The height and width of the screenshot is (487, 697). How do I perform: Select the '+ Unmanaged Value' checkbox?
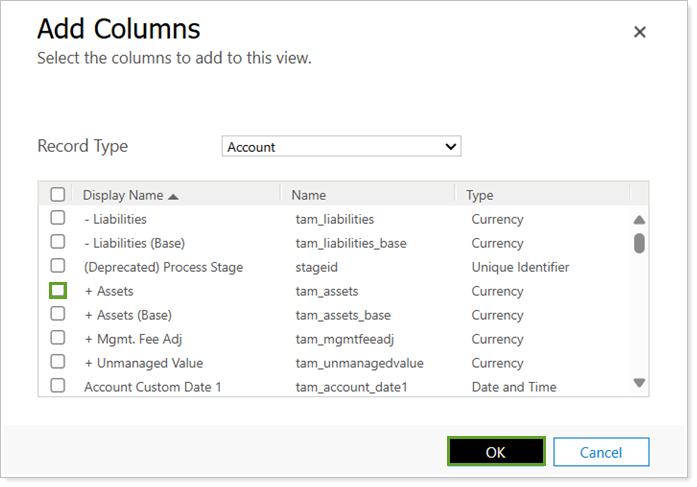pyautogui.click(x=58, y=362)
